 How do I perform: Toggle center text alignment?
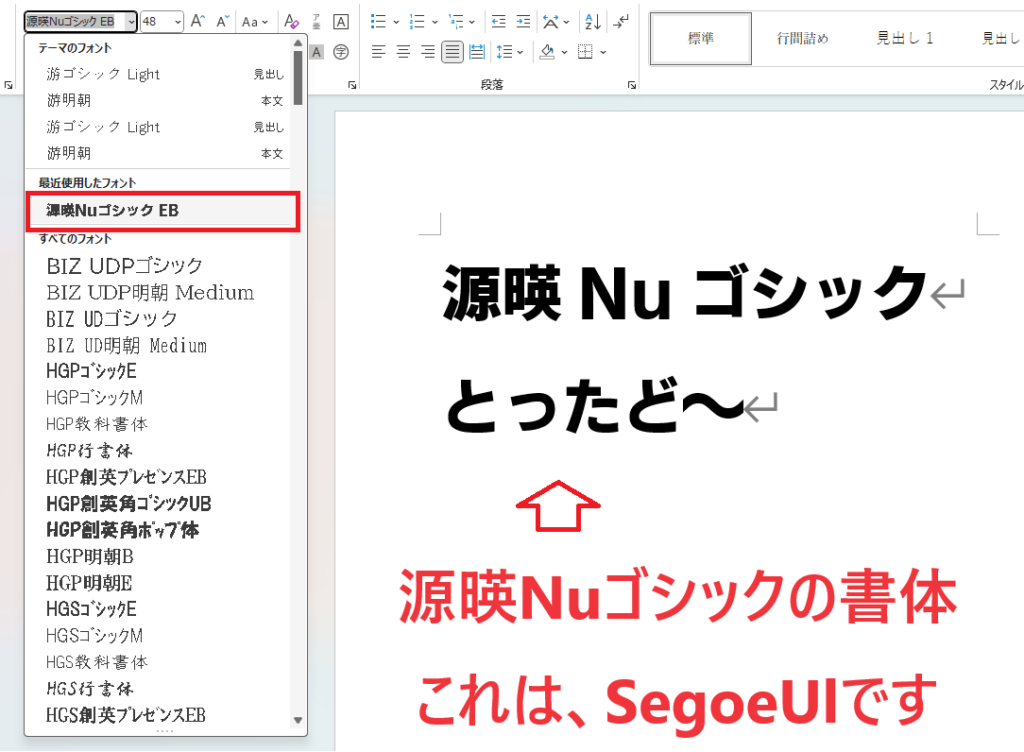coord(403,52)
